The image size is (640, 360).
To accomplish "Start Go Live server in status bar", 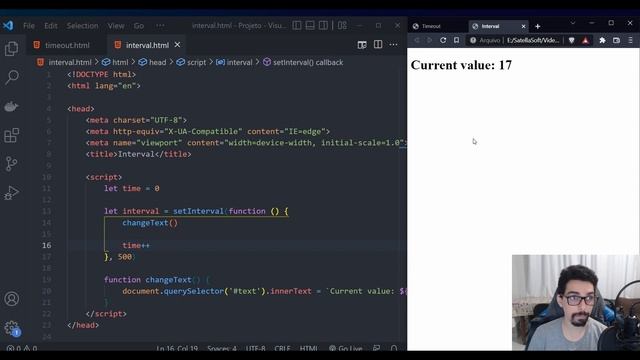I will pos(345,348).
